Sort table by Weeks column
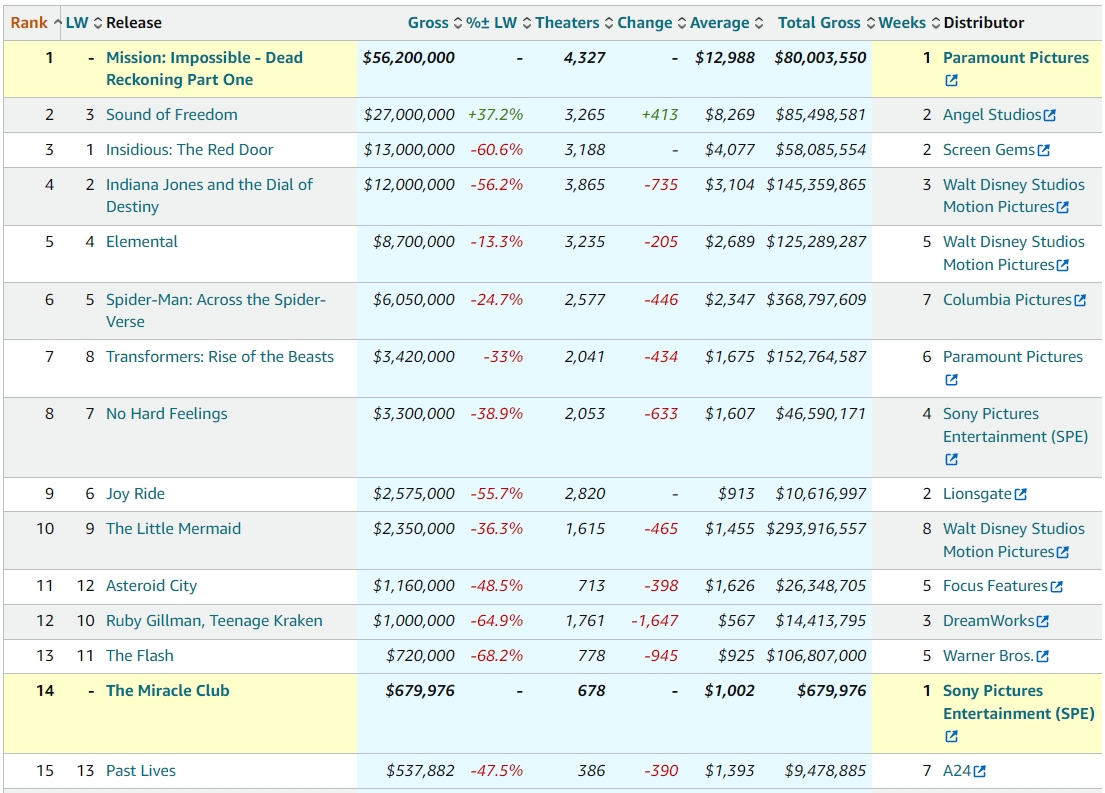The image size is (1105, 793). [908, 23]
